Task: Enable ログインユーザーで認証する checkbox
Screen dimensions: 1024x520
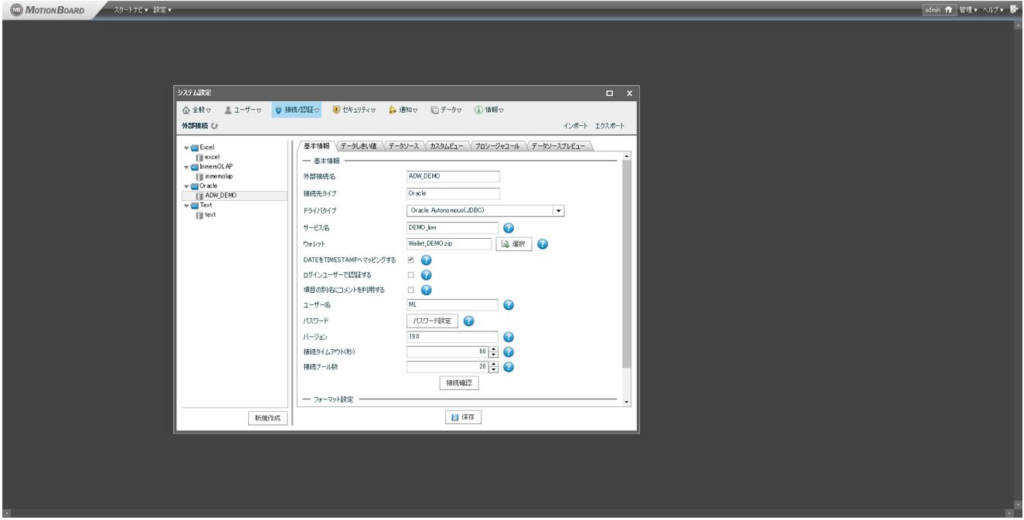Action: coord(411,275)
